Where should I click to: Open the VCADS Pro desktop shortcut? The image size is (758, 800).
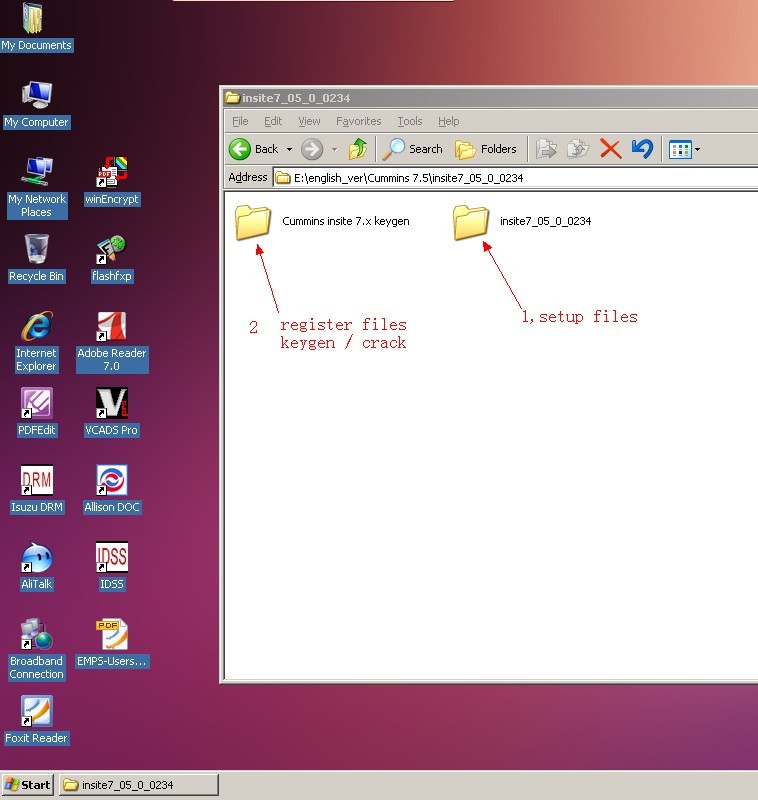(x=111, y=404)
